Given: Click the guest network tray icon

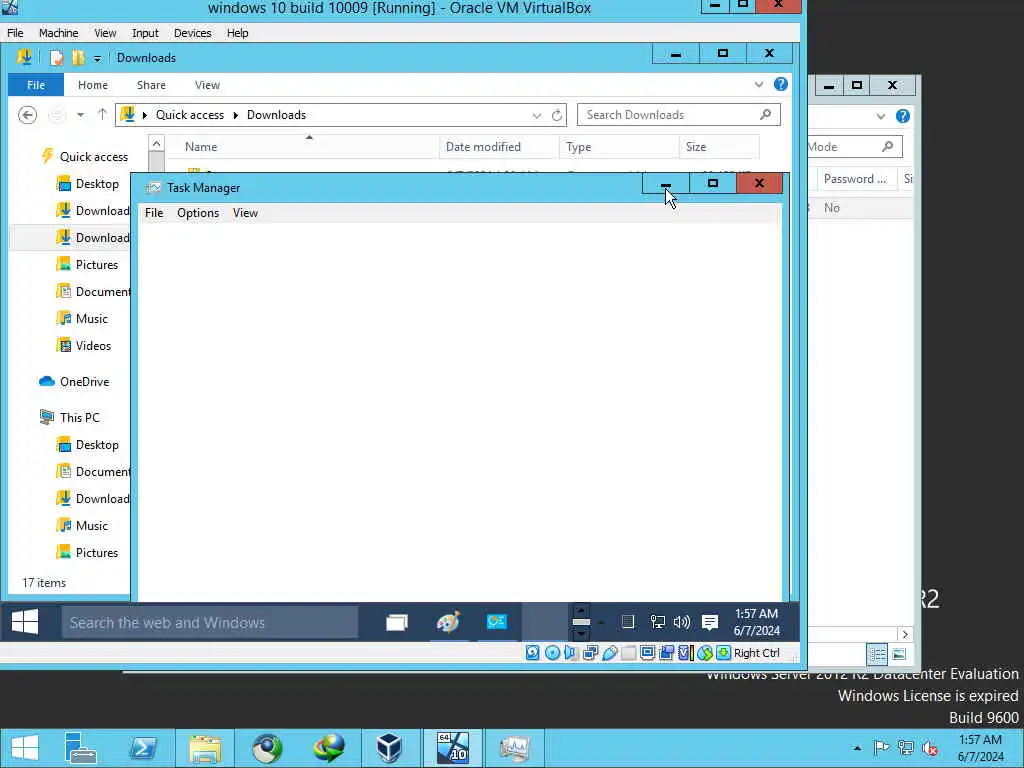Looking at the screenshot, I should (658, 622).
